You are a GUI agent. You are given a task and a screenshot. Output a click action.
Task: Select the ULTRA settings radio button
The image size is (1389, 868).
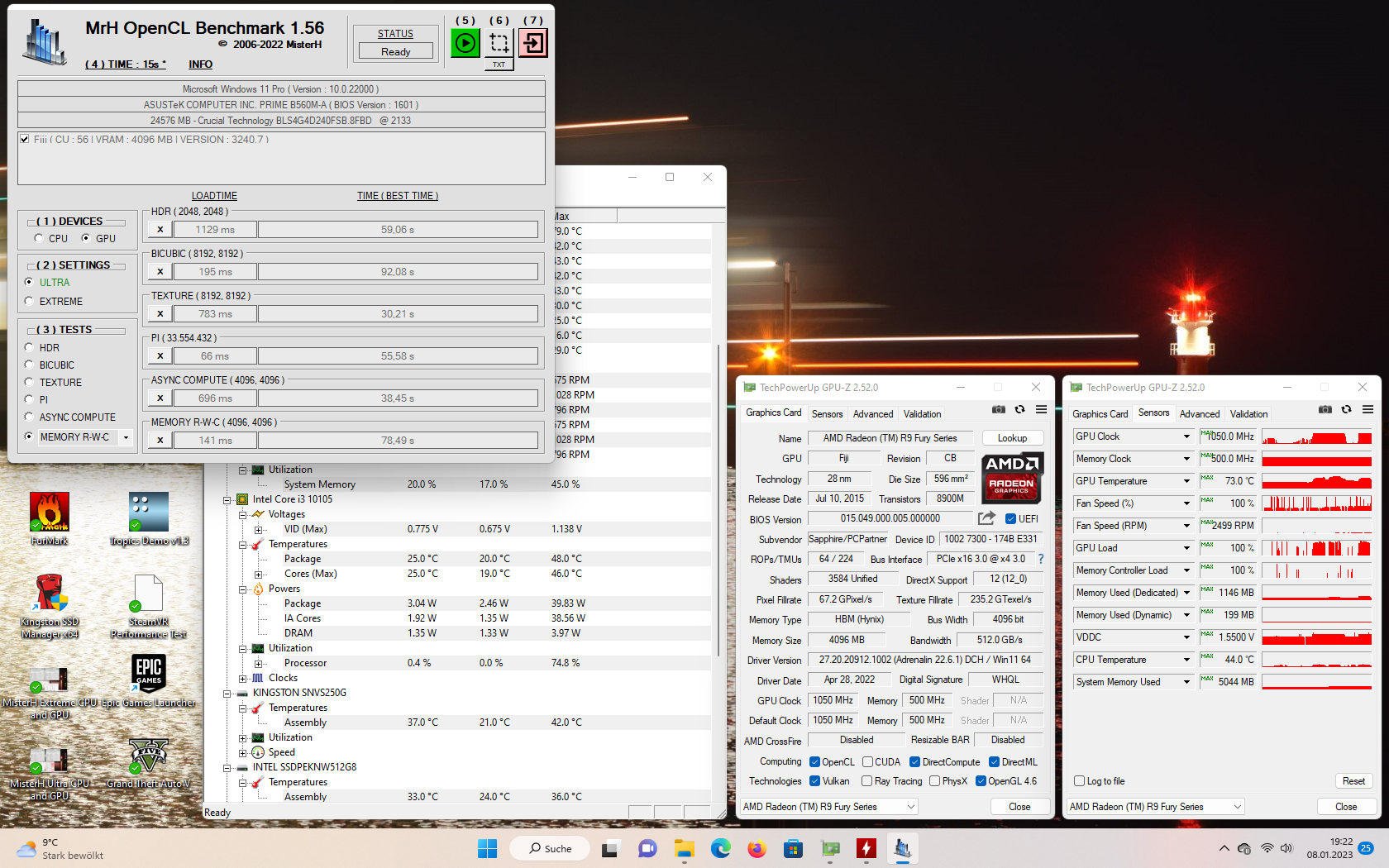pyautogui.click(x=29, y=282)
